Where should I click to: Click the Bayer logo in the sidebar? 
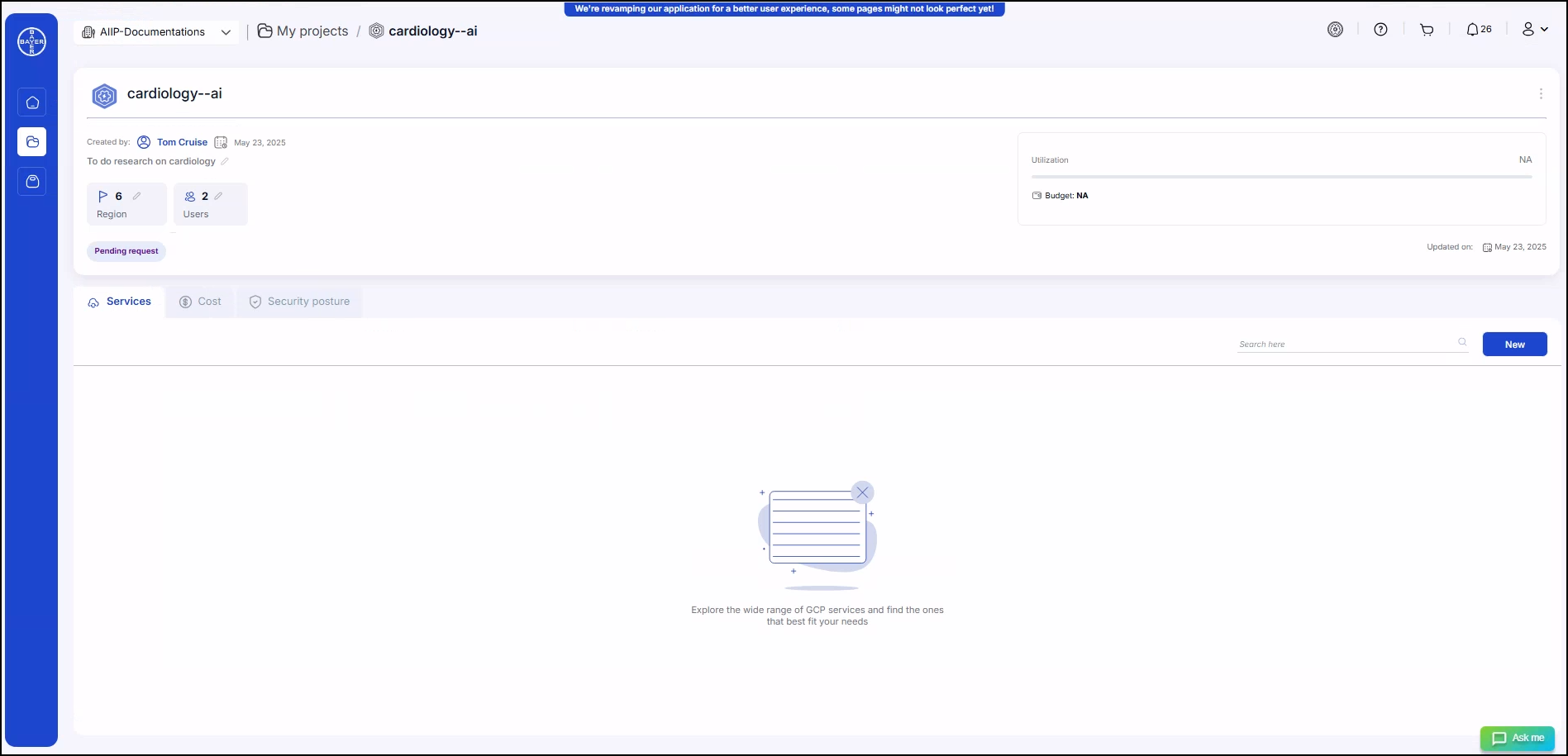[32, 41]
